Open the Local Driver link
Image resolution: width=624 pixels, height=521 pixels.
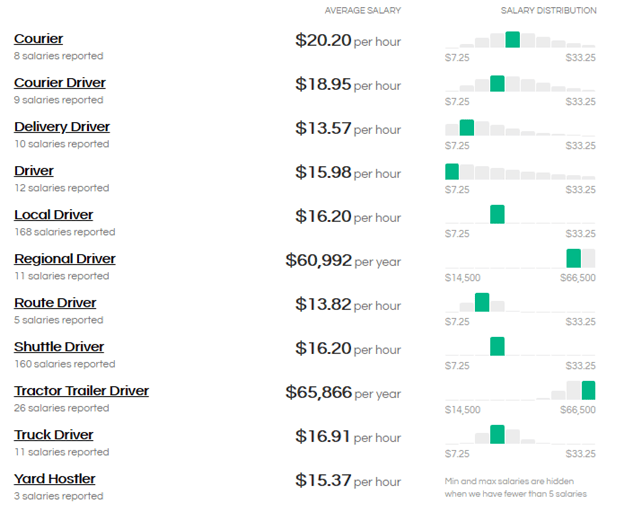coord(53,215)
